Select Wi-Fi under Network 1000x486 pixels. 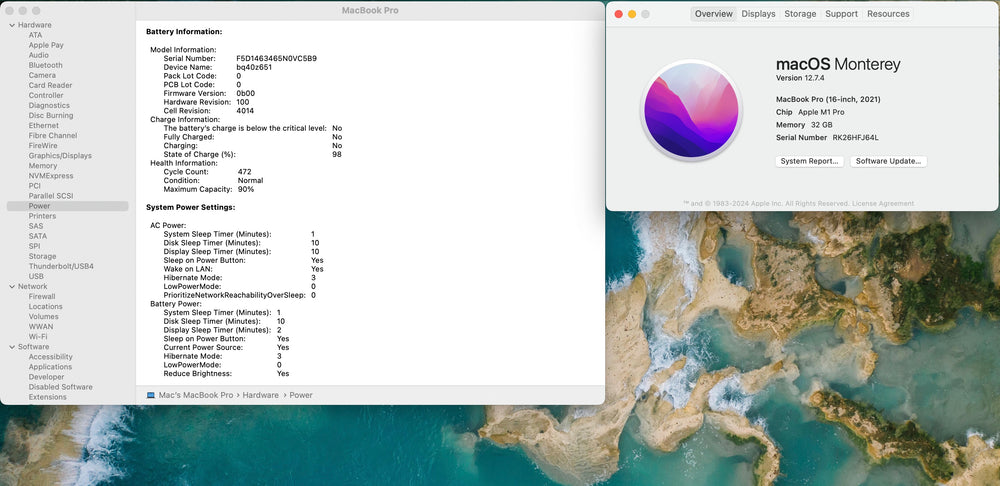click(38, 337)
